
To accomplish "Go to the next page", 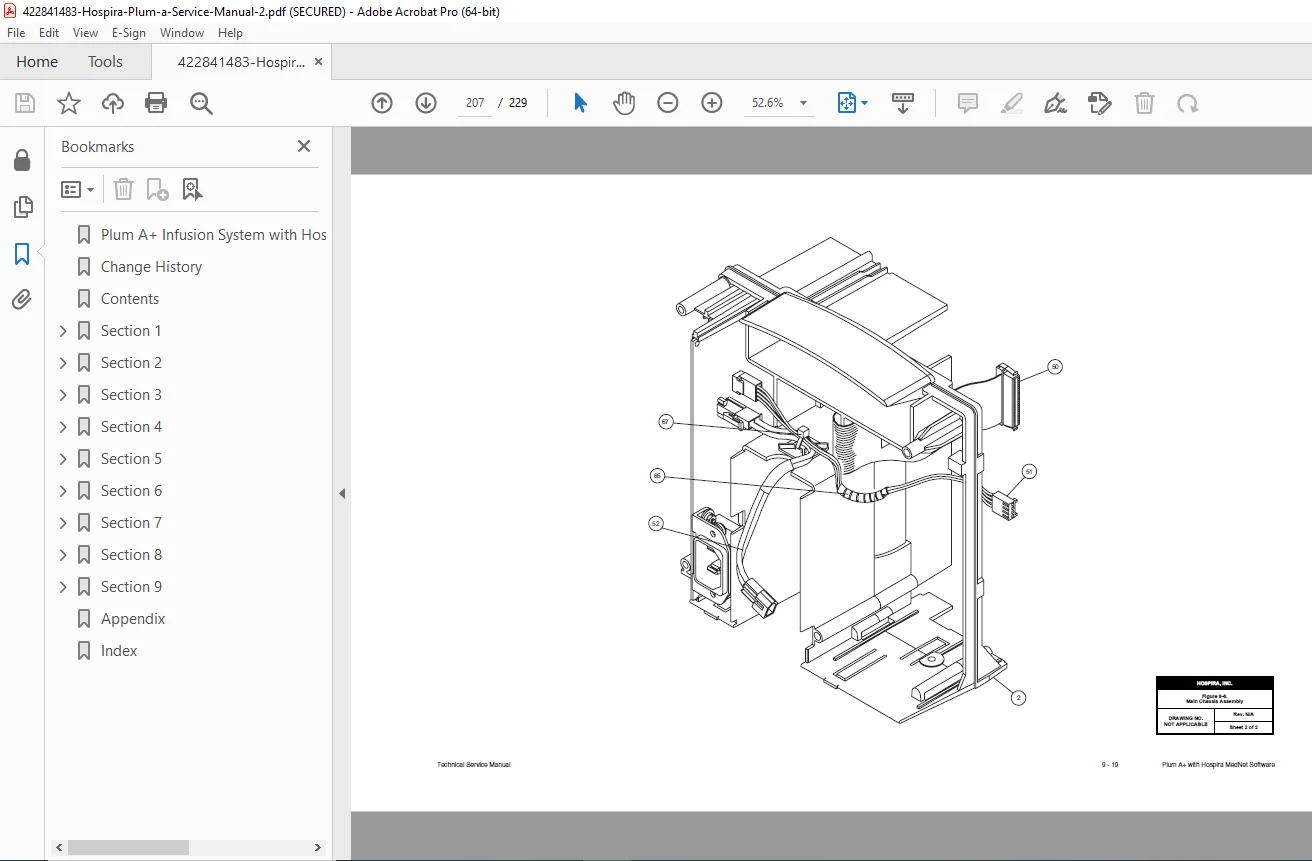I will pyautogui.click(x=426, y=103).
